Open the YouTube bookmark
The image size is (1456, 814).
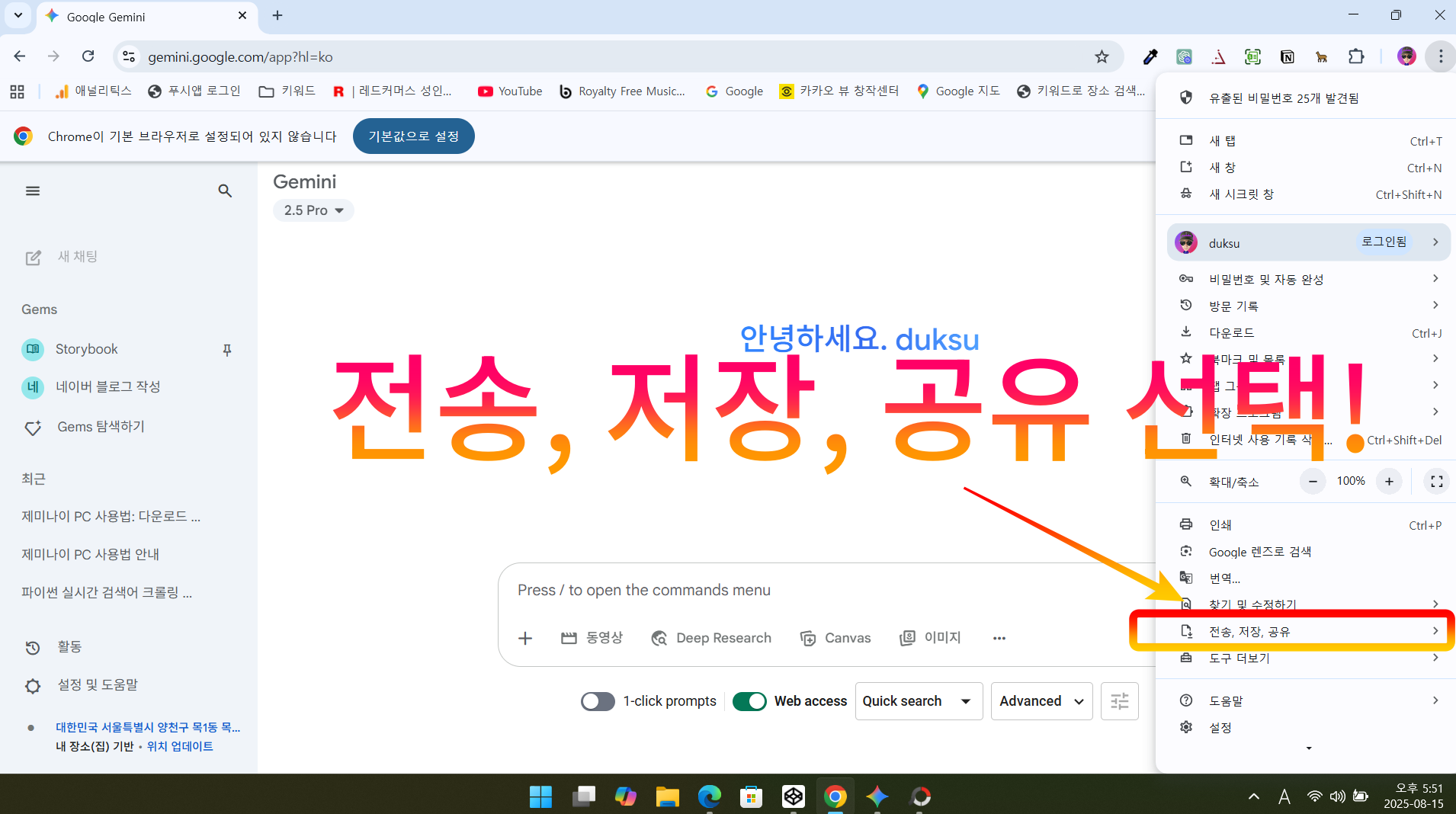(510, 91)
